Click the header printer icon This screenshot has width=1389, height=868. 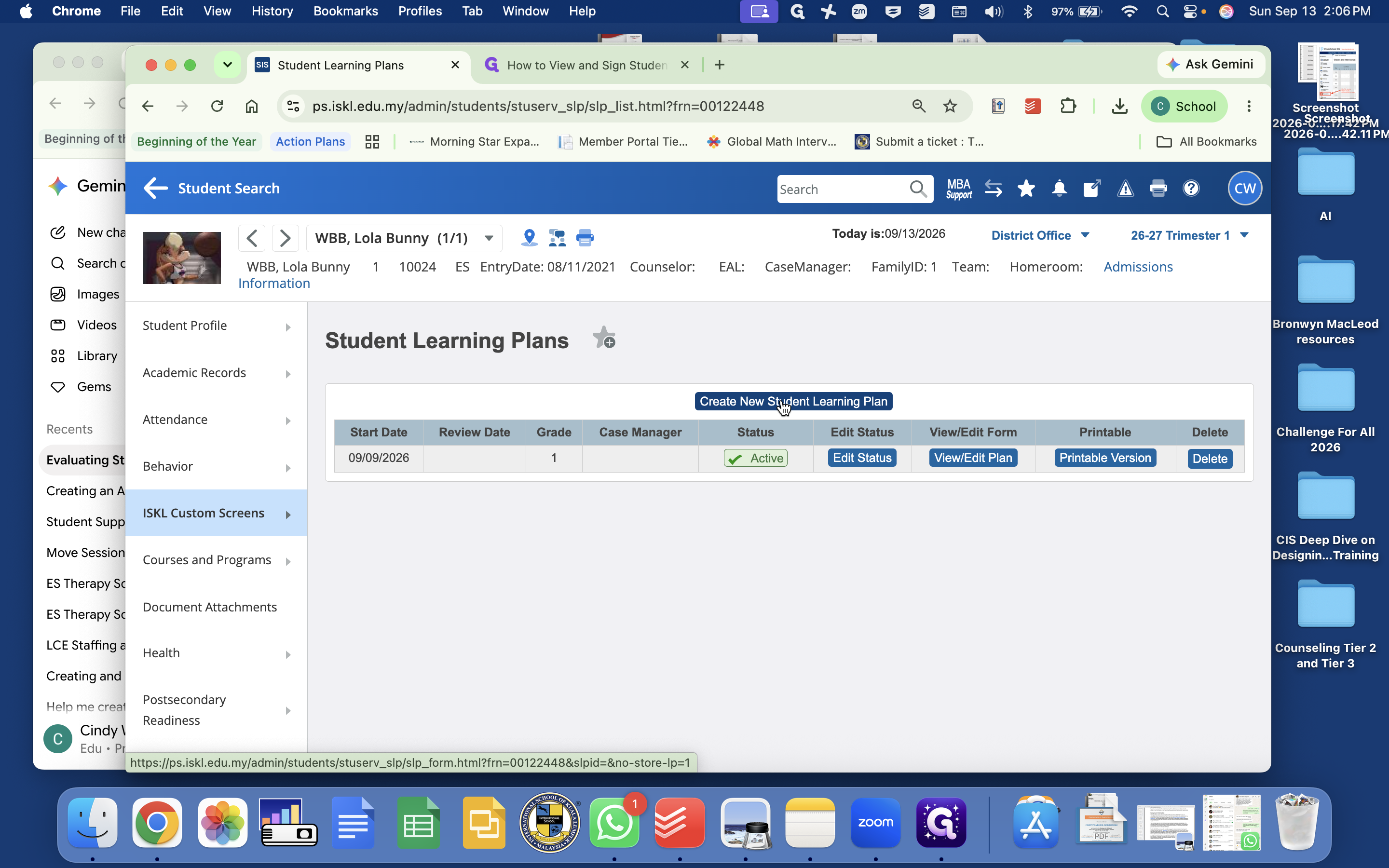point(1158,188)
